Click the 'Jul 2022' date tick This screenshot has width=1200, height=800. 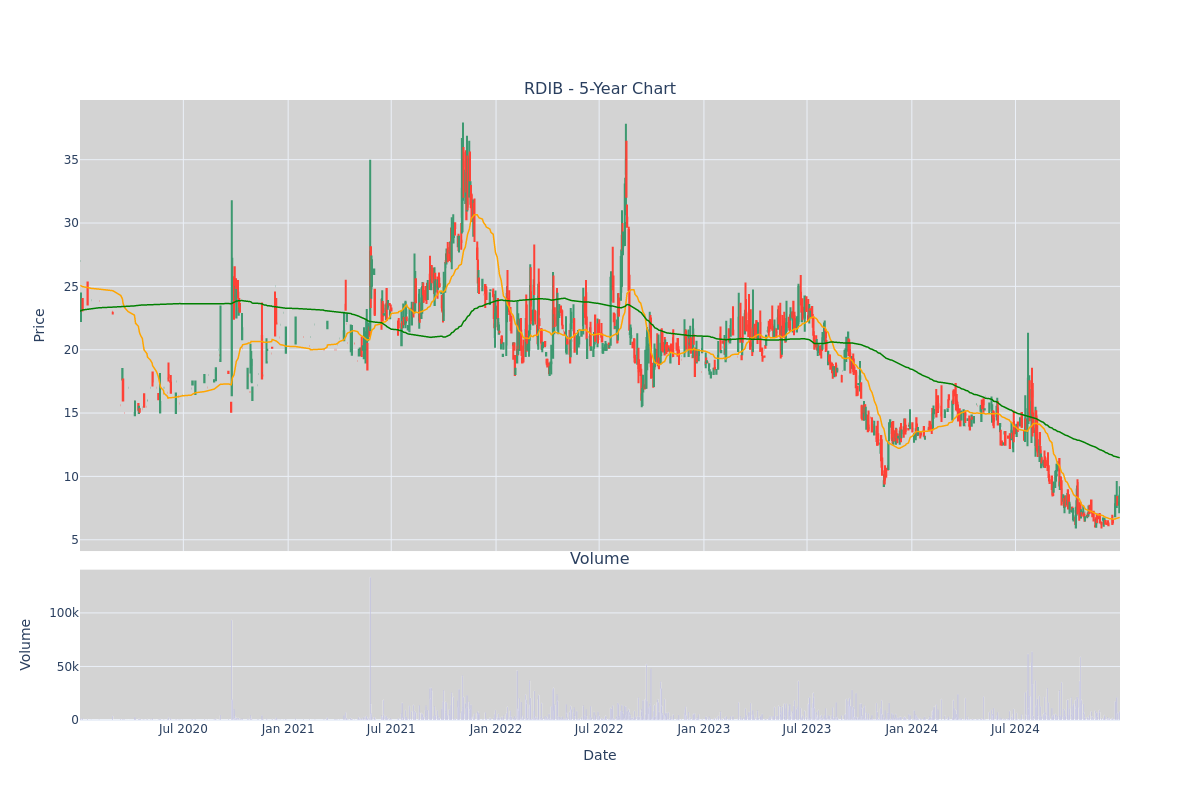(x=599, y=729)
